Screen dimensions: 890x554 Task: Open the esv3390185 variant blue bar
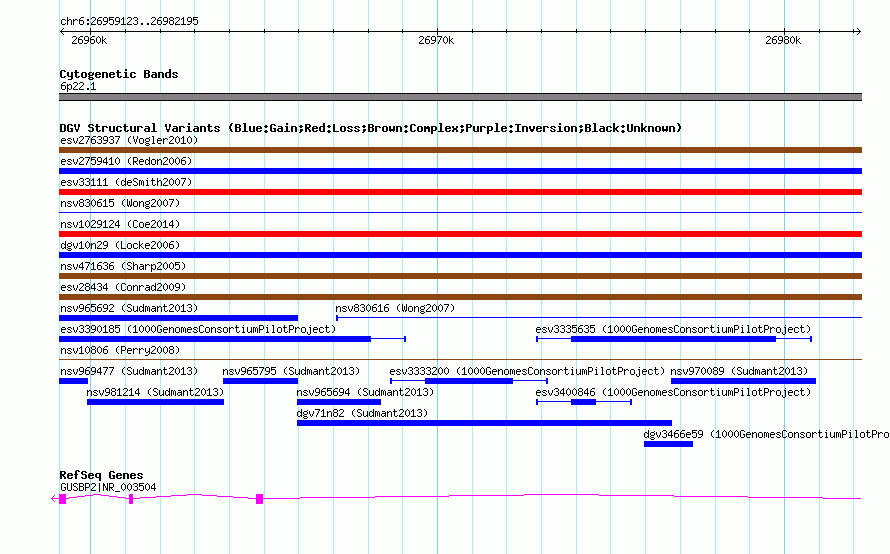[215, 339]
